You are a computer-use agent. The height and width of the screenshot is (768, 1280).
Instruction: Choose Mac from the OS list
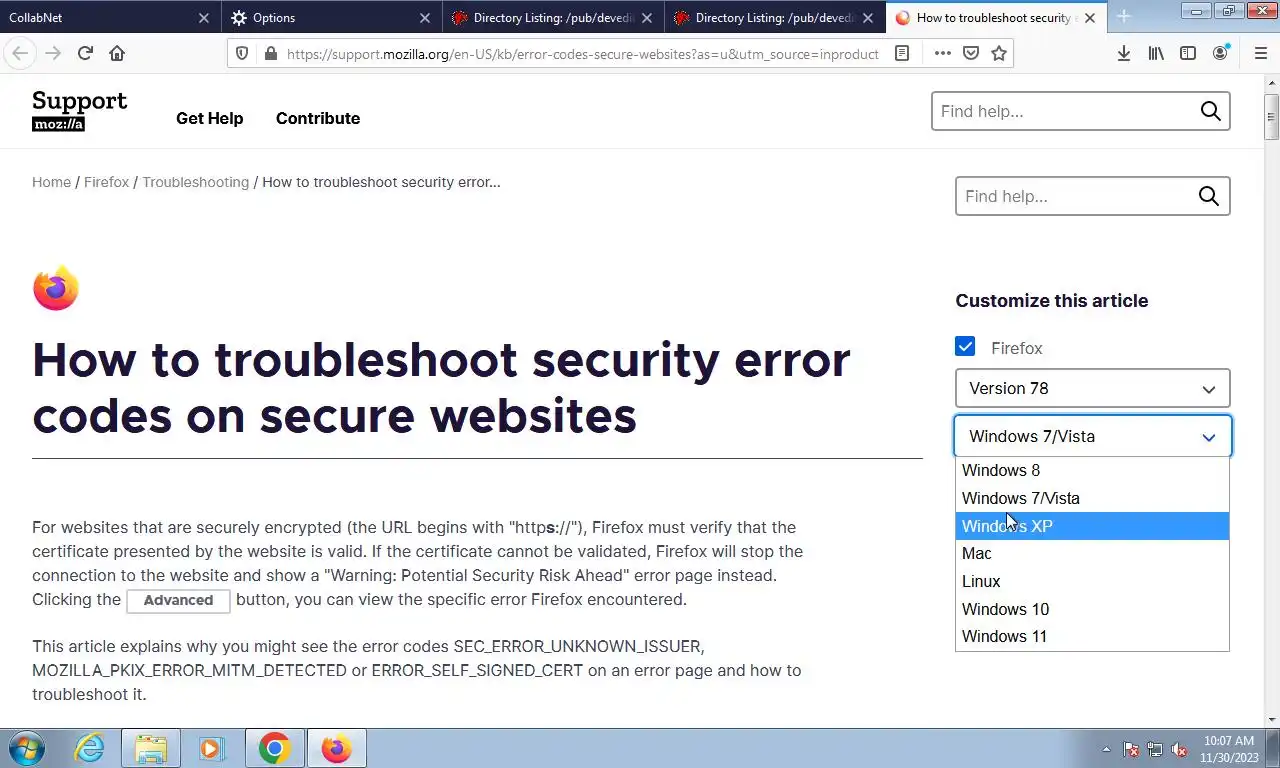click(1092, 553)
